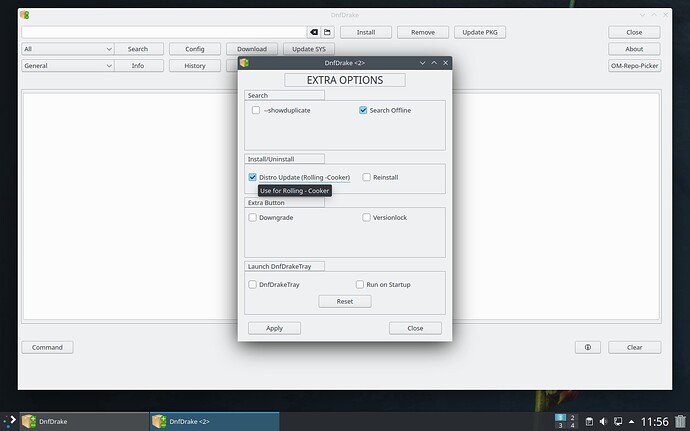This screenshot has height=431, width=690.
Task: Open the Config button
Action: [x=195, y=49]
